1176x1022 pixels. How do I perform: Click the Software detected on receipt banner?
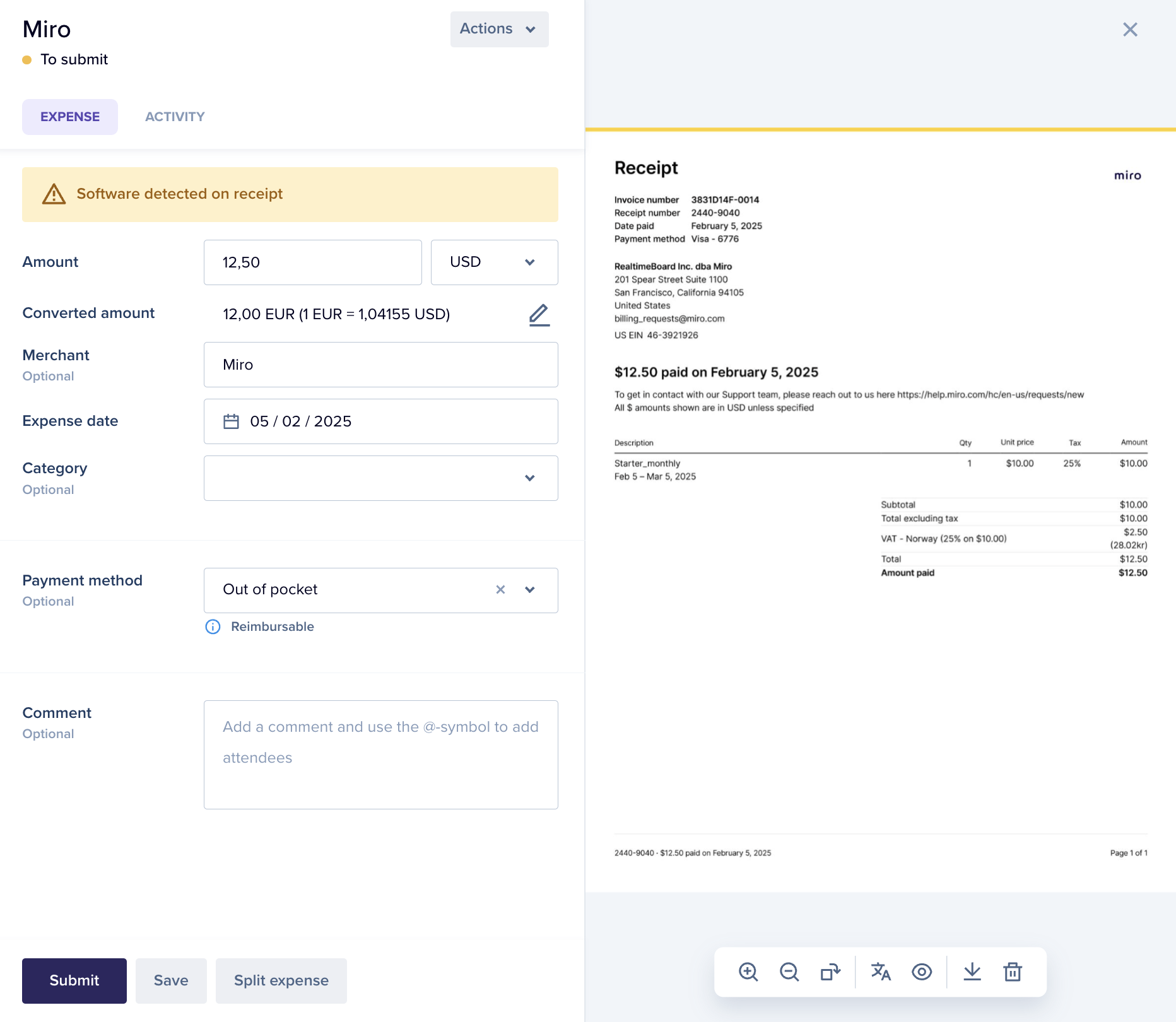pos(290,194)
